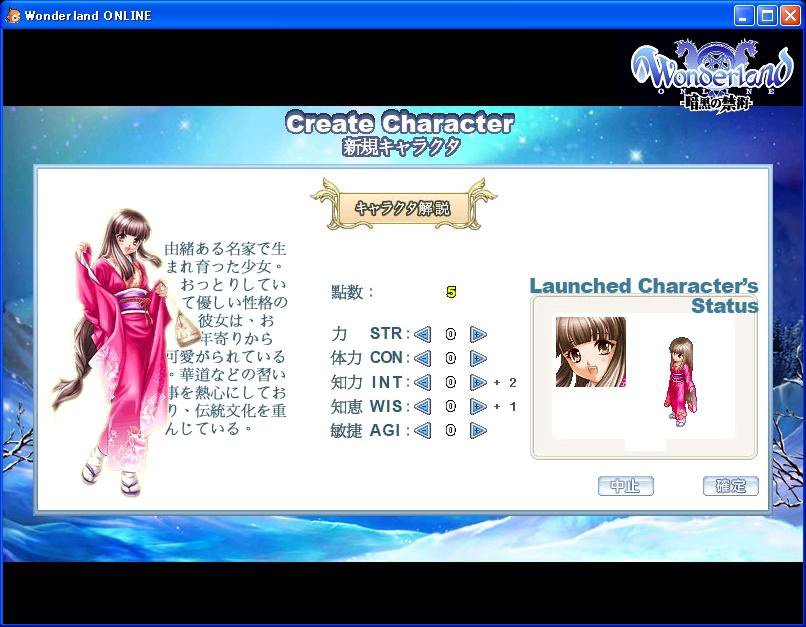Viewport: 806px width, 627px height.
Task: Increase STR with the right arrow
Action: [478, 335]
